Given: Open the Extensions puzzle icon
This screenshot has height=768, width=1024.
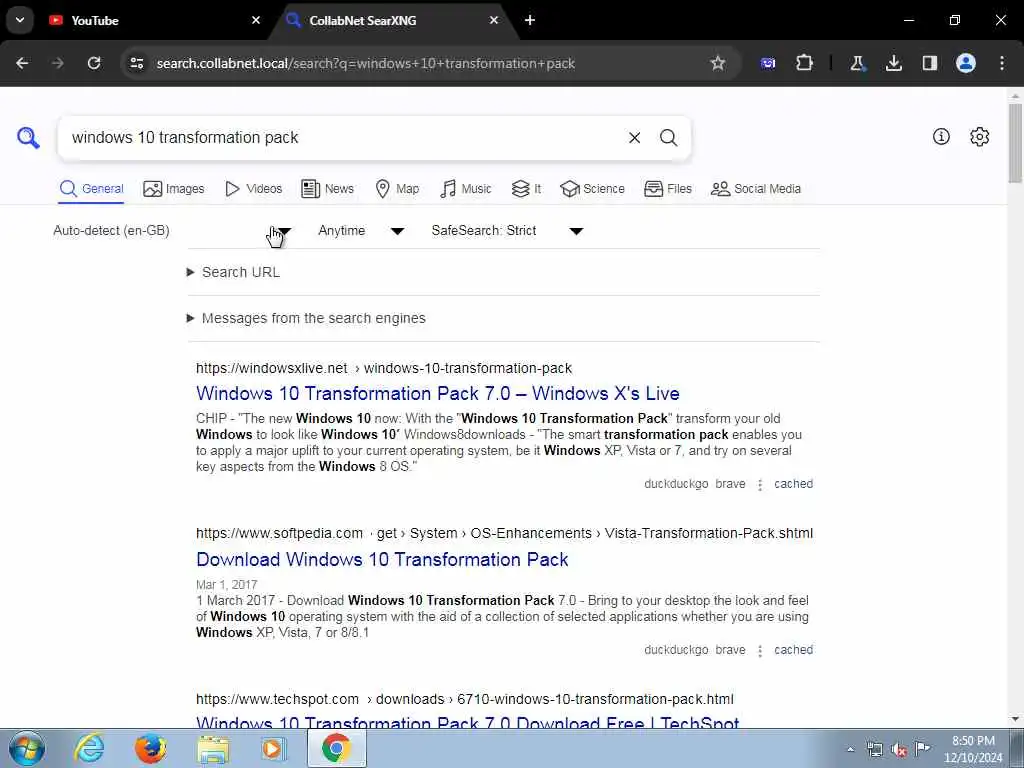Looking at the screenshot, I should pyautogui.click(x=805, y=63).
